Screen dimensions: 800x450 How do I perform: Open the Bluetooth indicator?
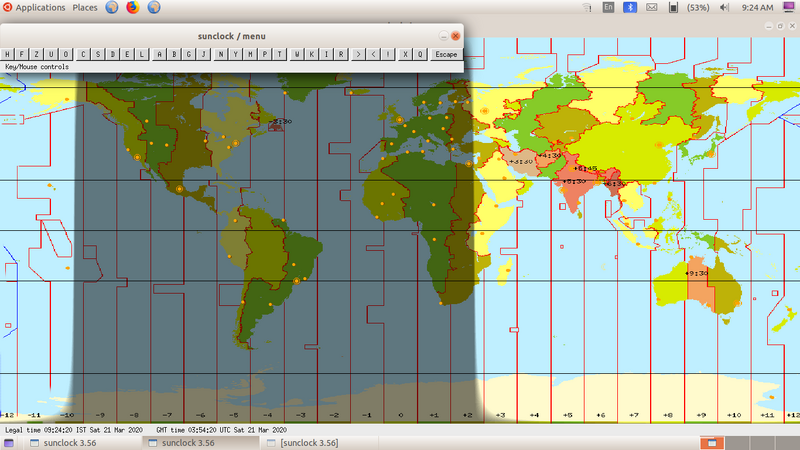pyautogui.click(x=630, y=7)
